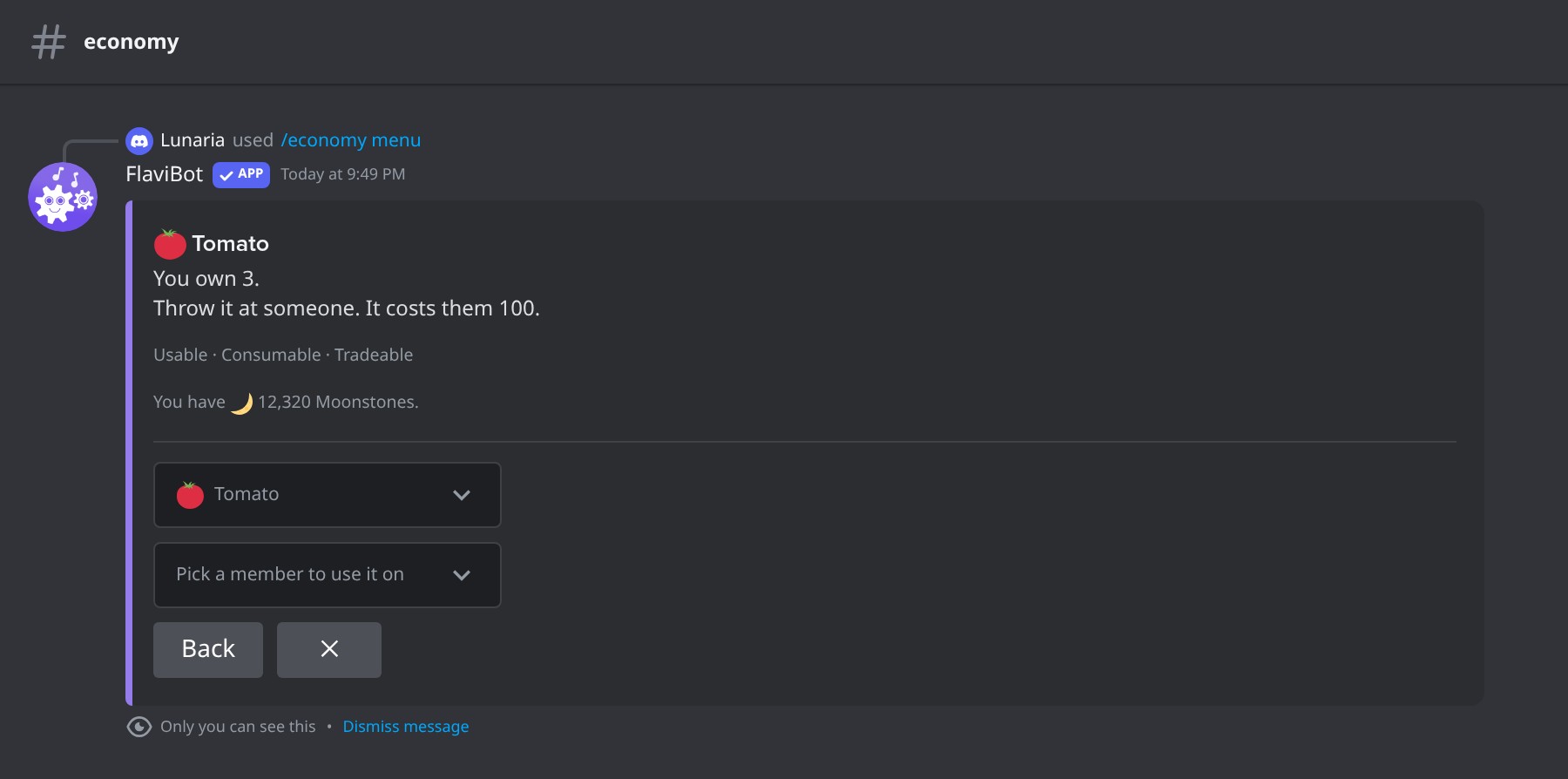The height and width of the screenshot is (779, 1568).
Task: Click the tomato emoji in embed title
Action: 170,244
